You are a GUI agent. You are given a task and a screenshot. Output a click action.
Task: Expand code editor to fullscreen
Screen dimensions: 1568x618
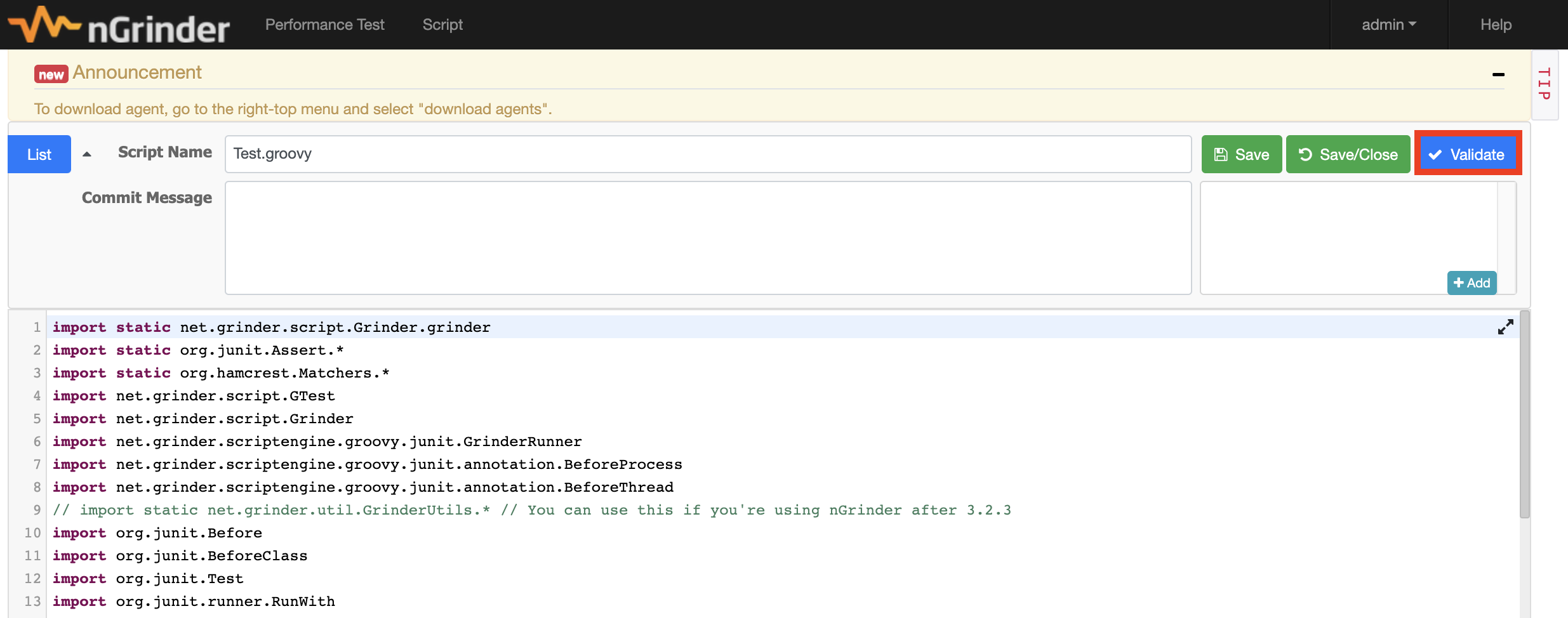pos(1505,327)
